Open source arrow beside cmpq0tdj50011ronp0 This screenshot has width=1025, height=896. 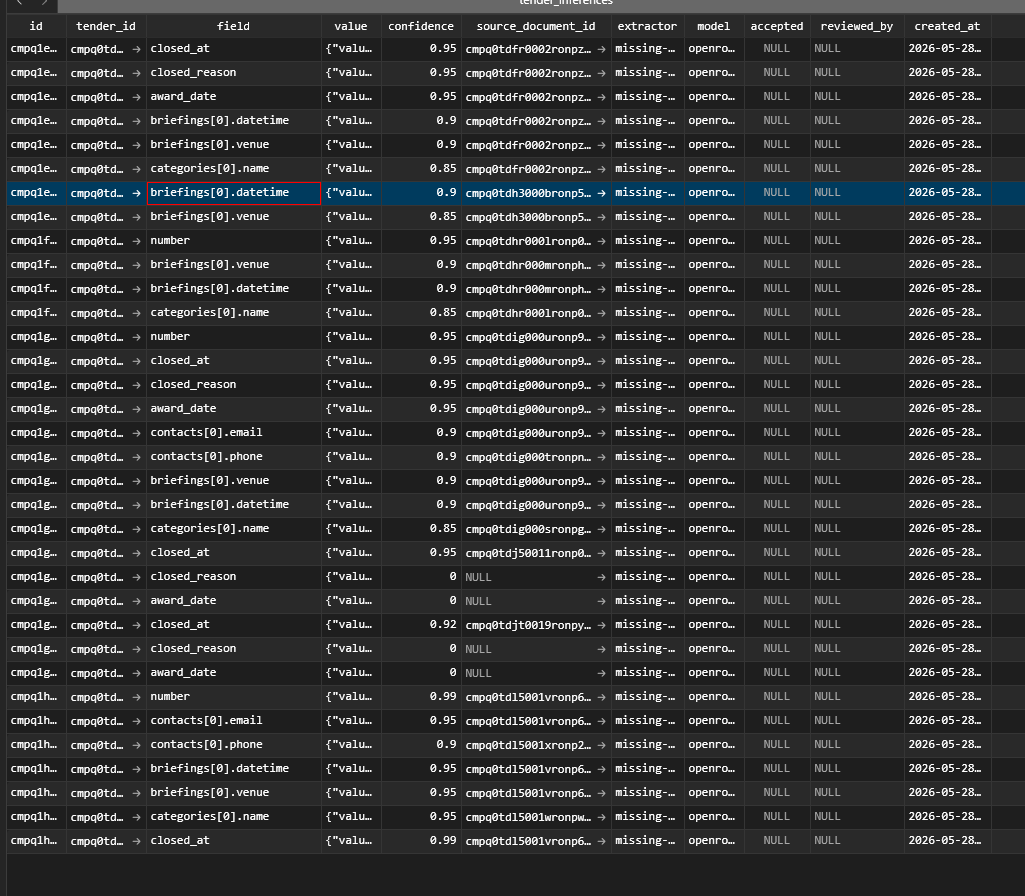click(x=601, y=553)
